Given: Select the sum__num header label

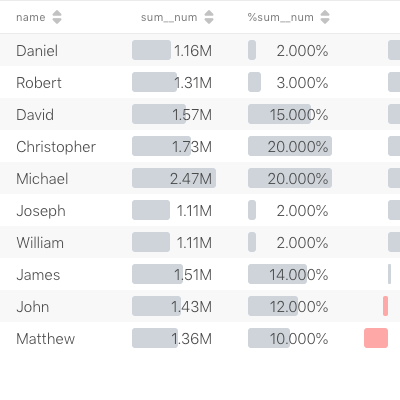Looking at the screenshot, I should pos(169,17).
